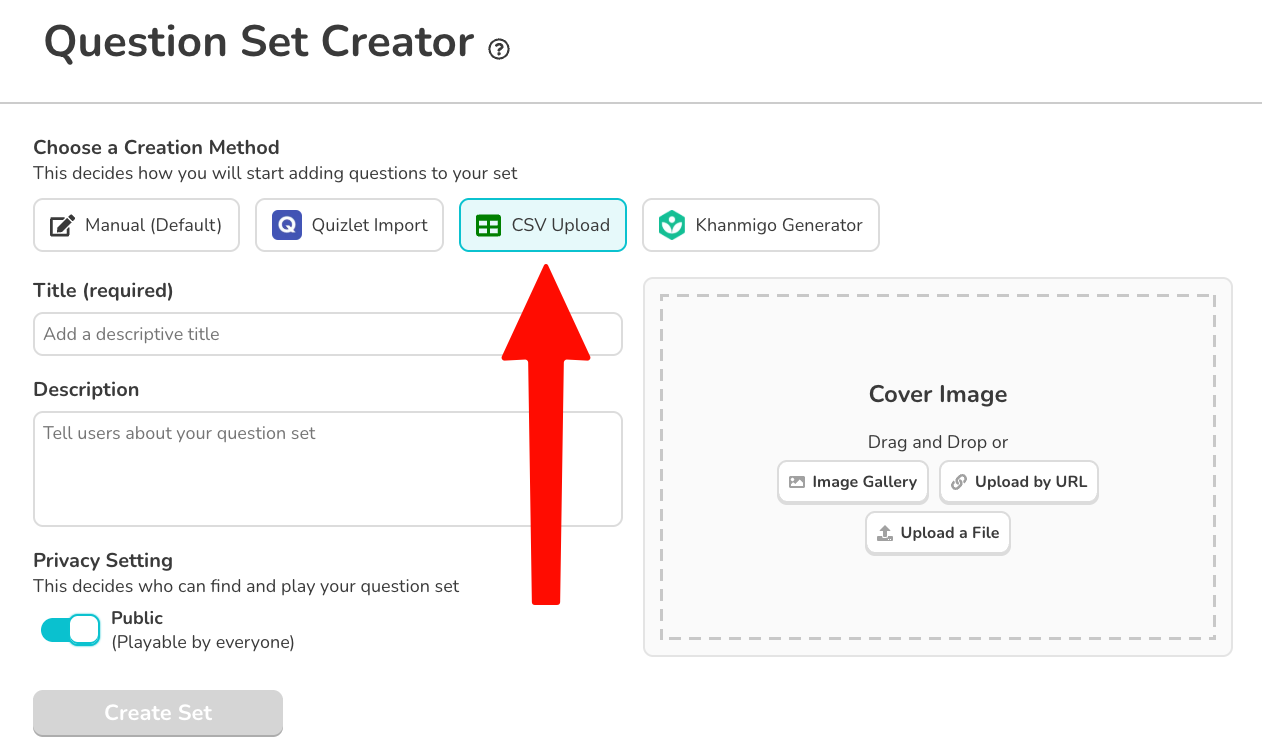Click the help question mark icon
1262x755 pixels.
(499, 49)
